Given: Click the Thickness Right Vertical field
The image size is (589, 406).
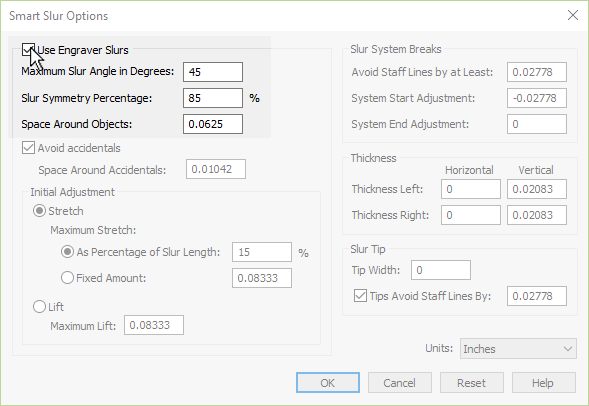Looking at the screenshot, I should 537,215.
